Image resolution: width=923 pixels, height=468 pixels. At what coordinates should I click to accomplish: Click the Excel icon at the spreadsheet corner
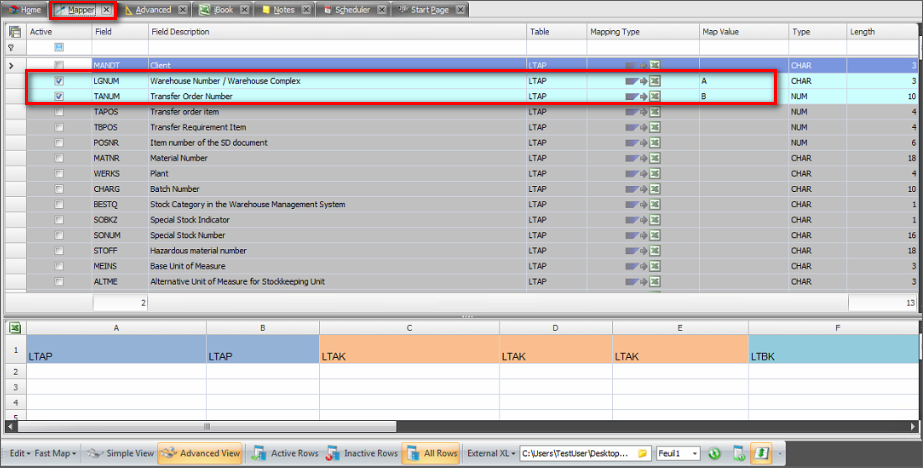(15, 328)
